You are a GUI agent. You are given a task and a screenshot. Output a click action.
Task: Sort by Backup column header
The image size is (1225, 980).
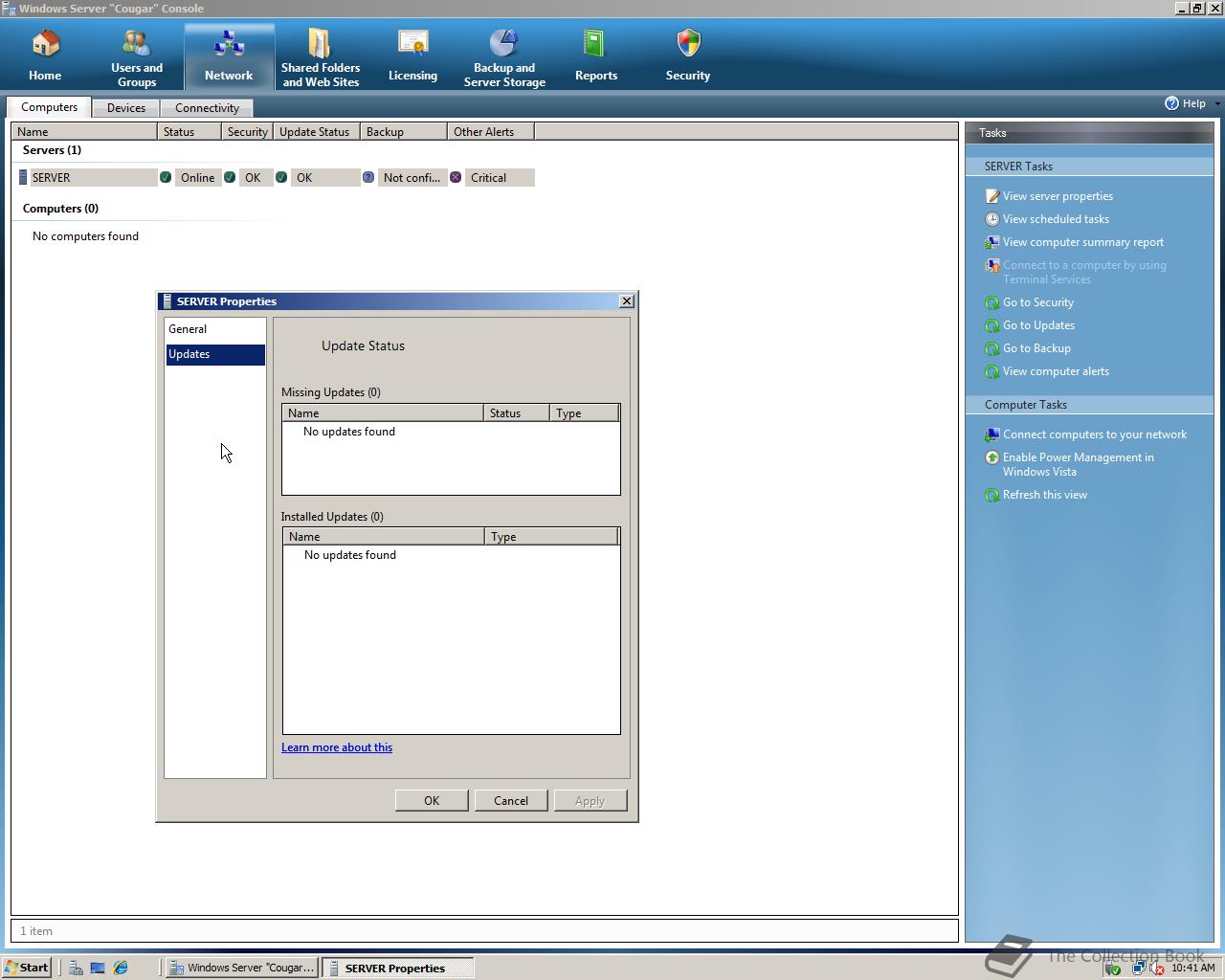click(404, 132)
